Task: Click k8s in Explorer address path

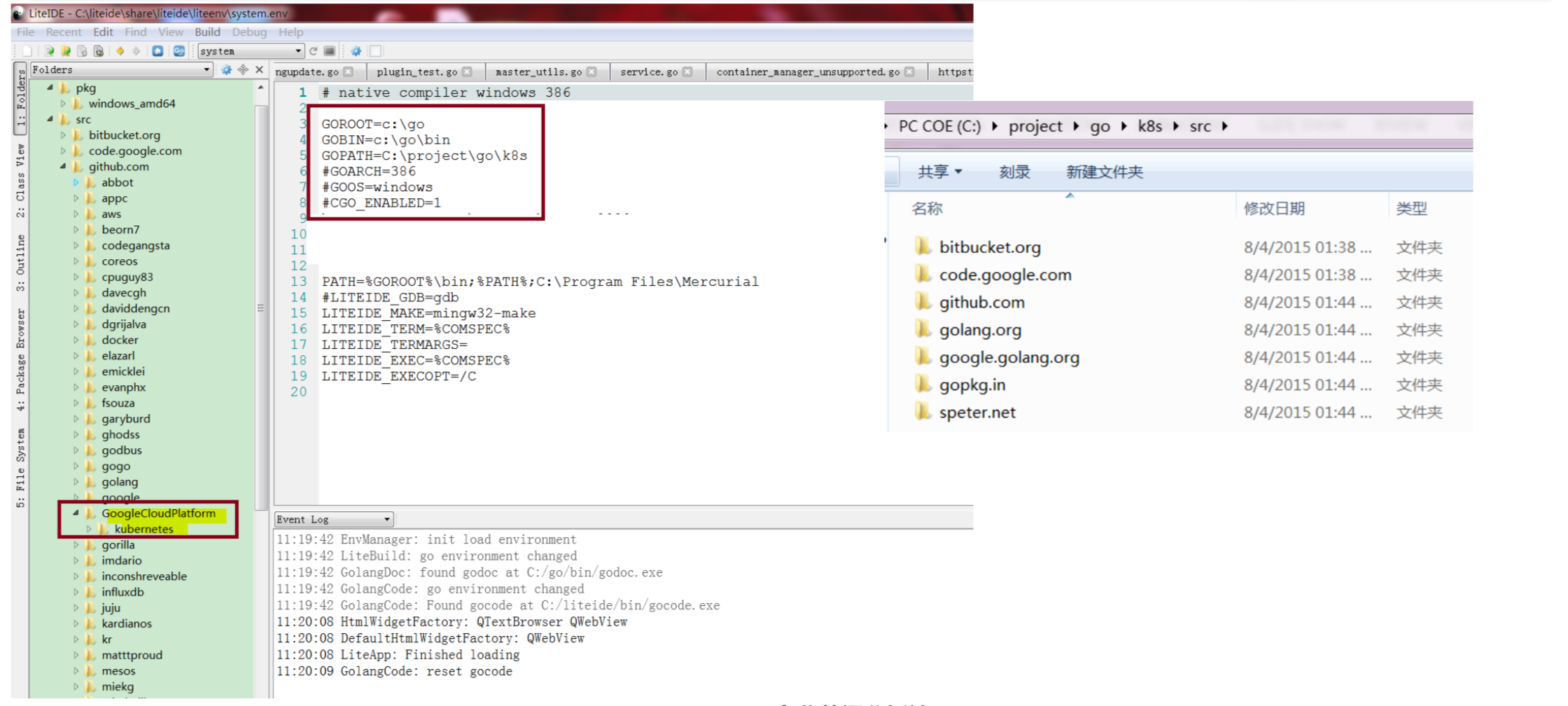Action: coord(1149,126)
